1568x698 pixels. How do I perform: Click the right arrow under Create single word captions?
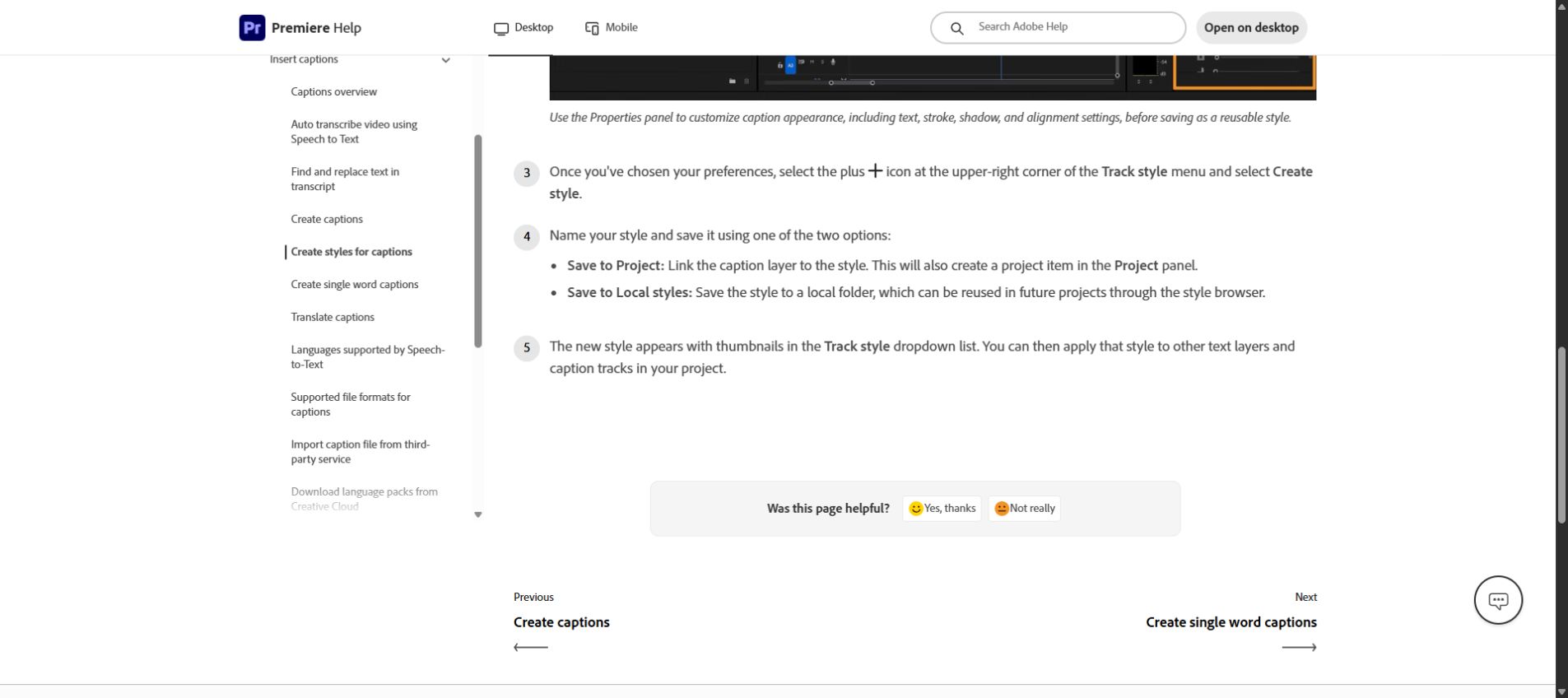click(1299, 647)
